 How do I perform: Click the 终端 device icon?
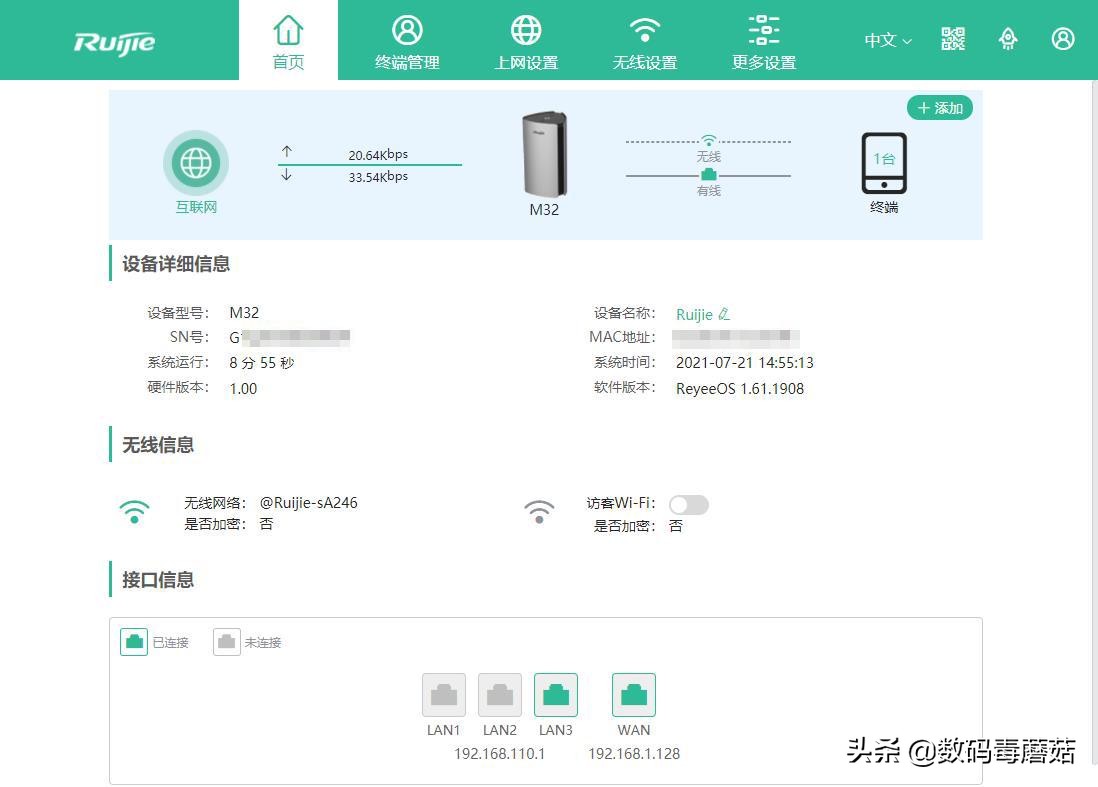tap(884, 163)
